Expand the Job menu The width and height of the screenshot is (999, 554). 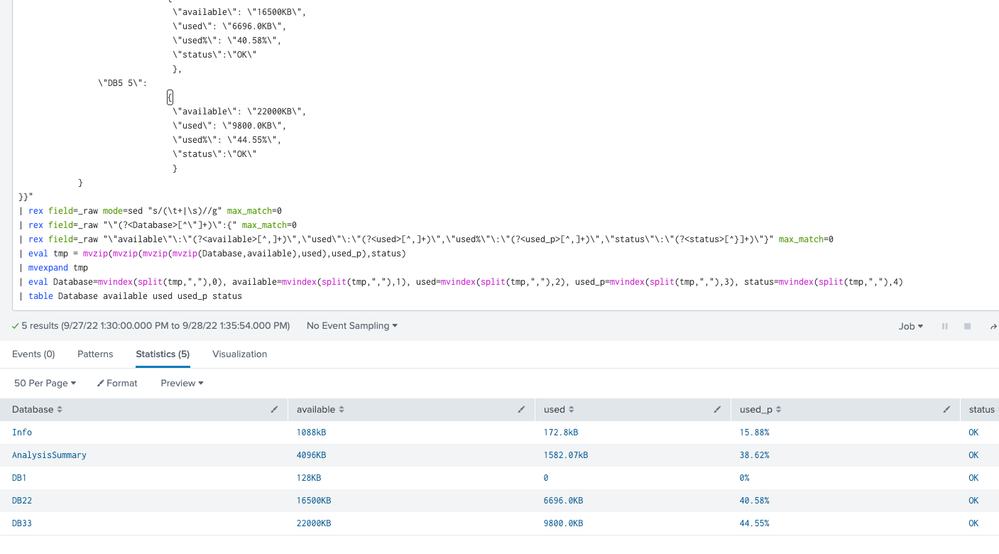pos(910,326)
